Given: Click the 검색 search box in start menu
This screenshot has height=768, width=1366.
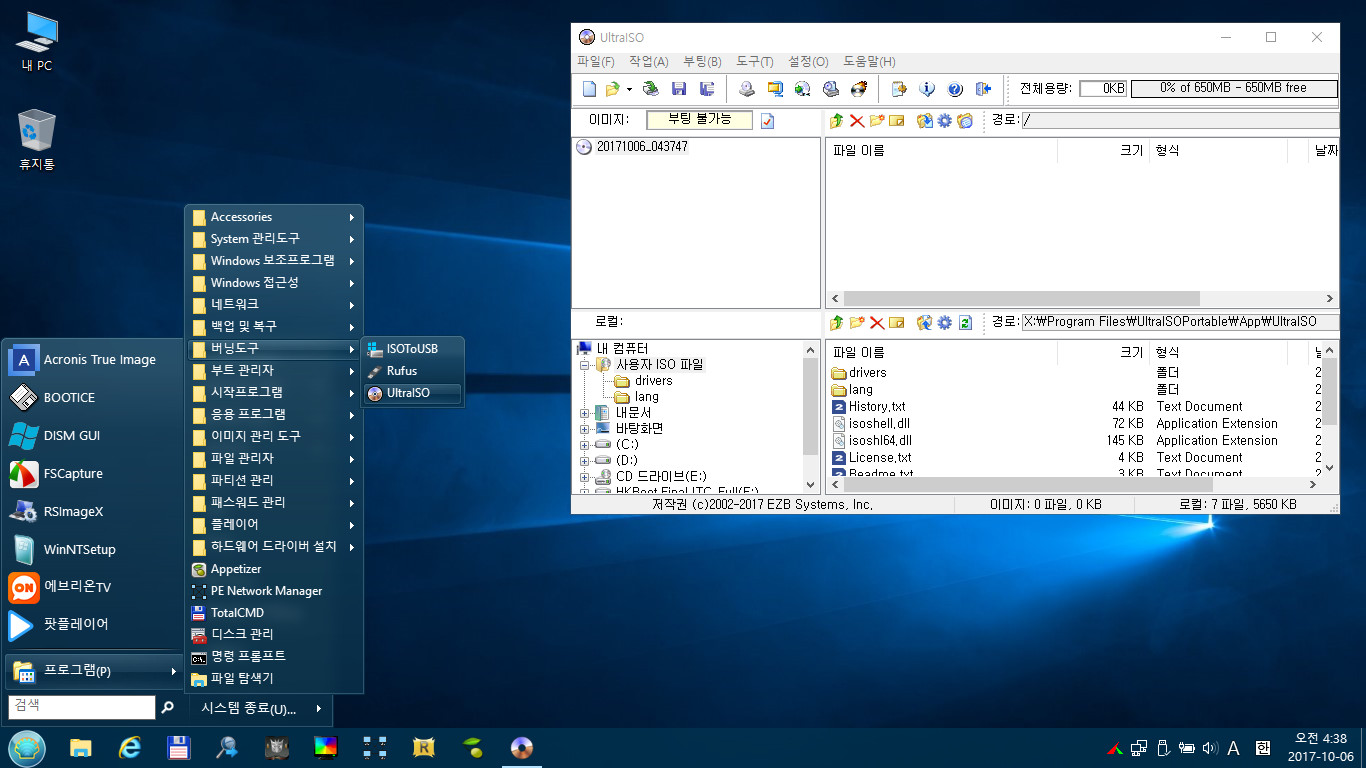Looking at the screenshot, I should (x=82, y=706).
